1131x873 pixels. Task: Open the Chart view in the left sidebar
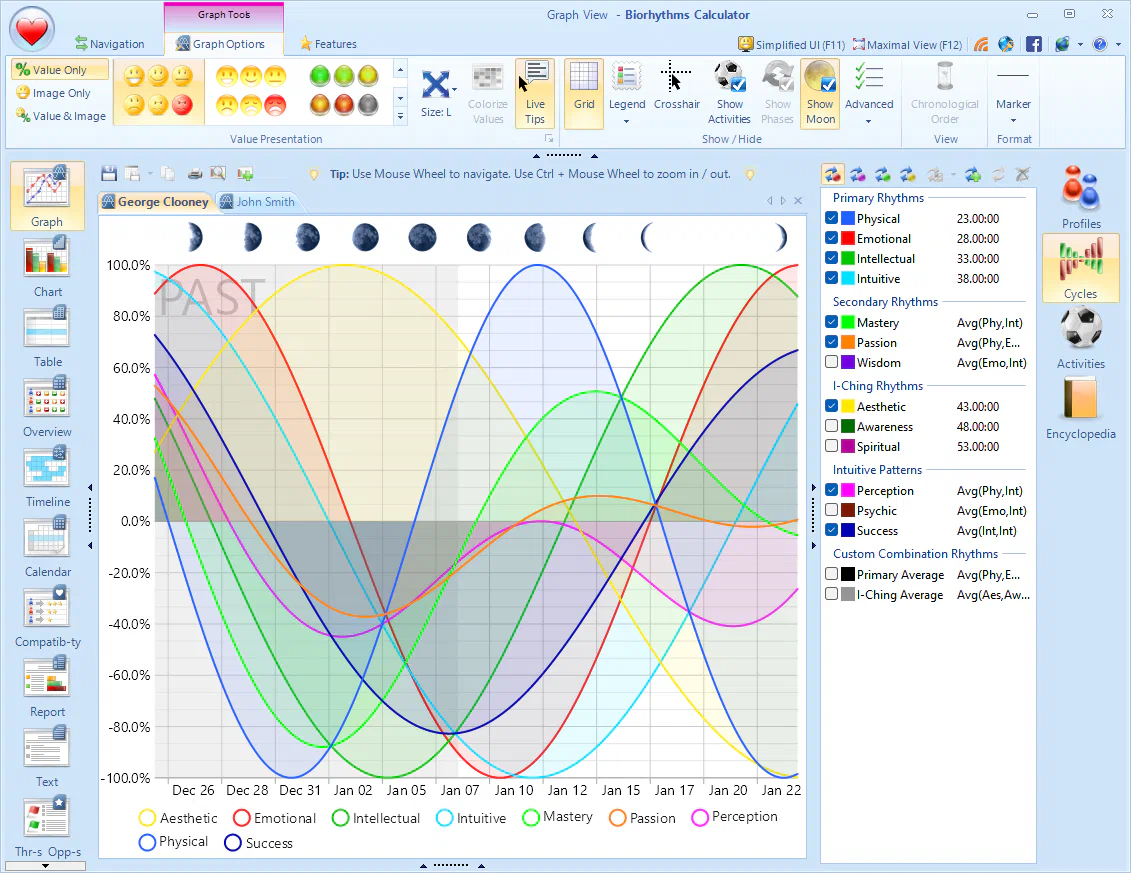coord(46,263)
